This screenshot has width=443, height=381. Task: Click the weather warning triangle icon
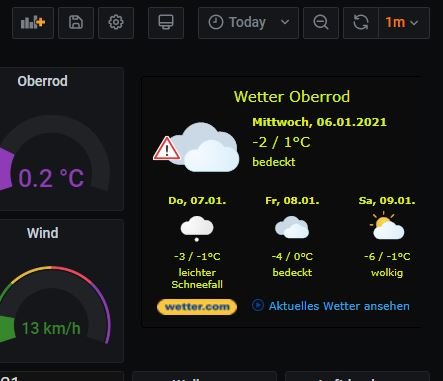point(167,149)
